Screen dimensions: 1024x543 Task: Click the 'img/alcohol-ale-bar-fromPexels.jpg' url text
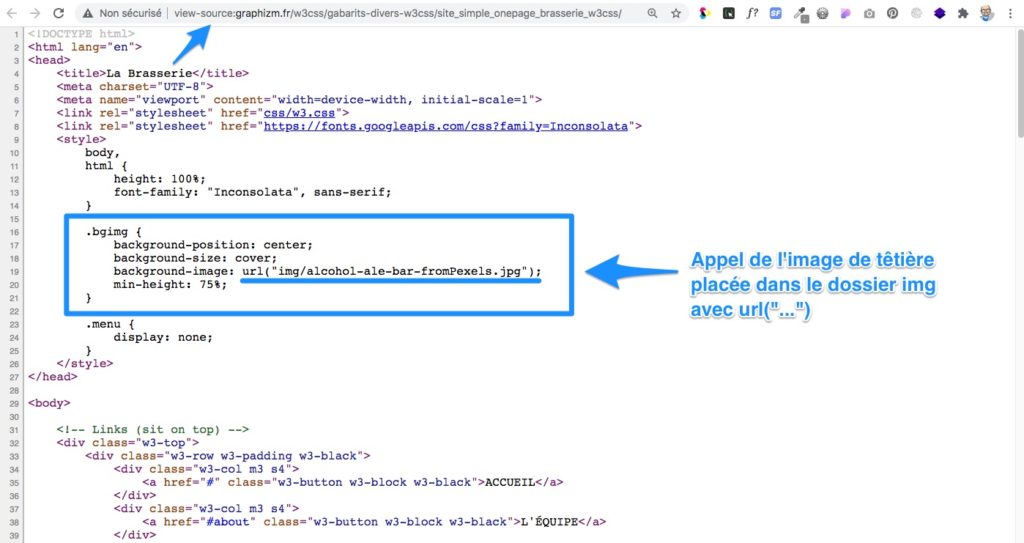(400, 271)
